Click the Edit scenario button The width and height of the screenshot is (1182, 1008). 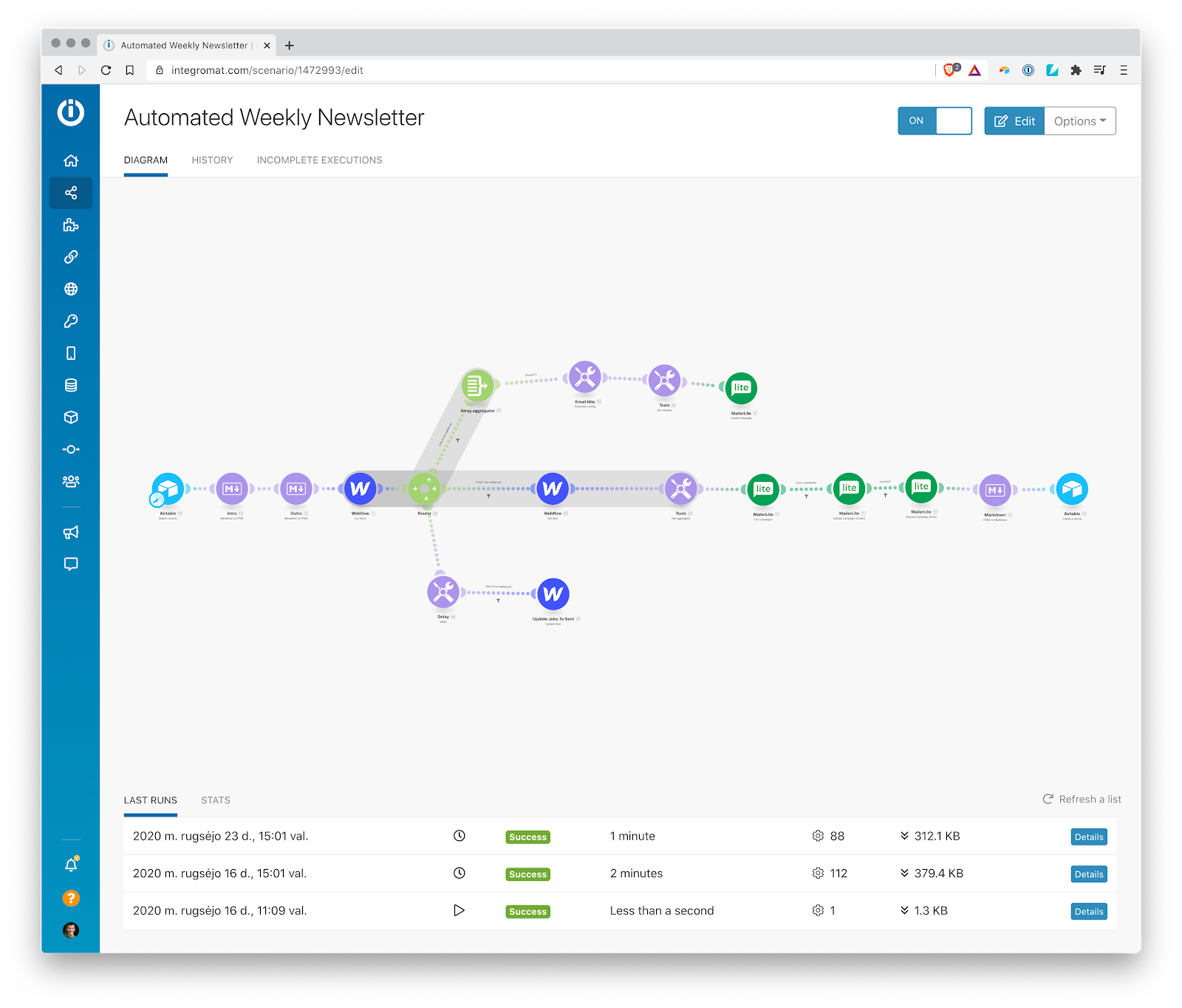[x=1014, y=121]
